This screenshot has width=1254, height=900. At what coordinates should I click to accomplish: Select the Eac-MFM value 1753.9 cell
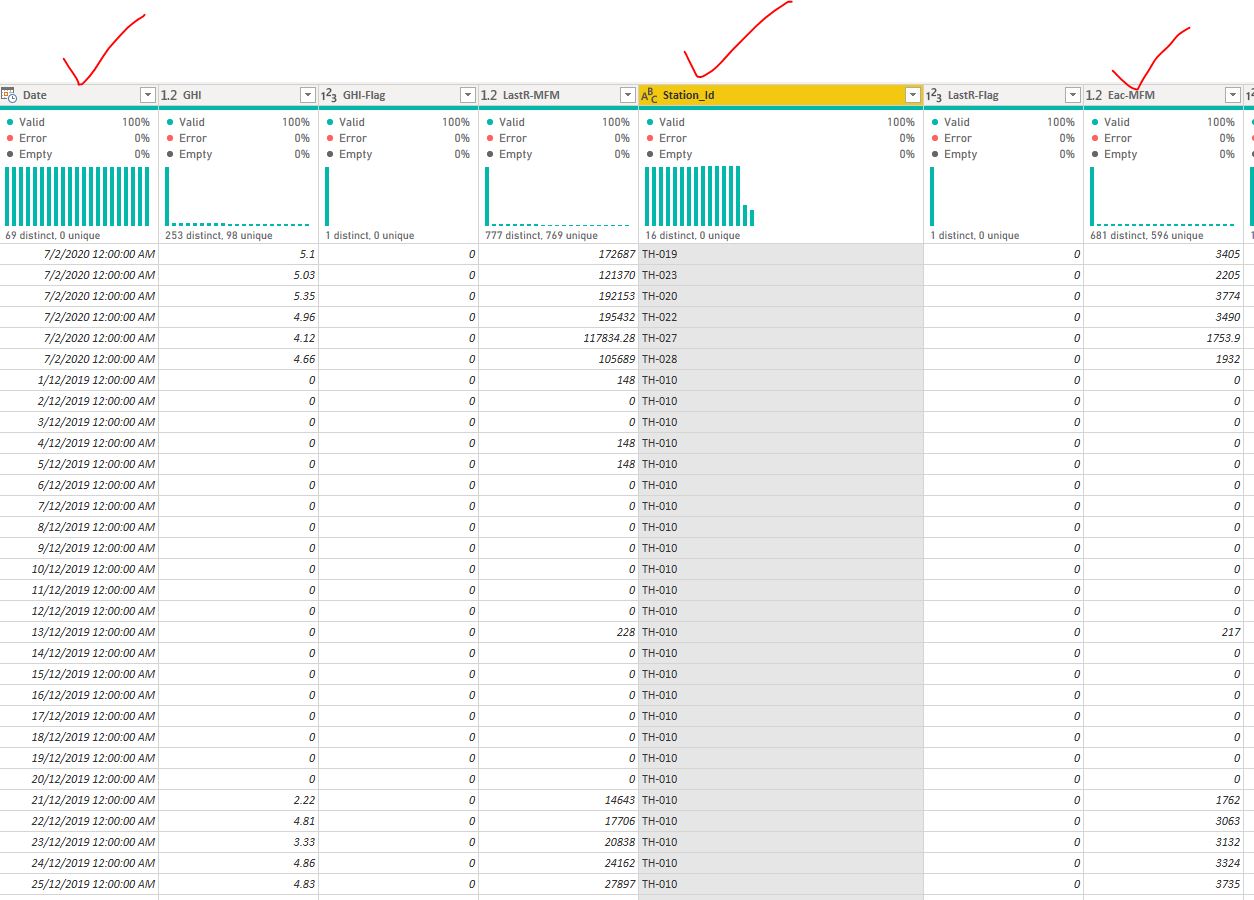1164,338
